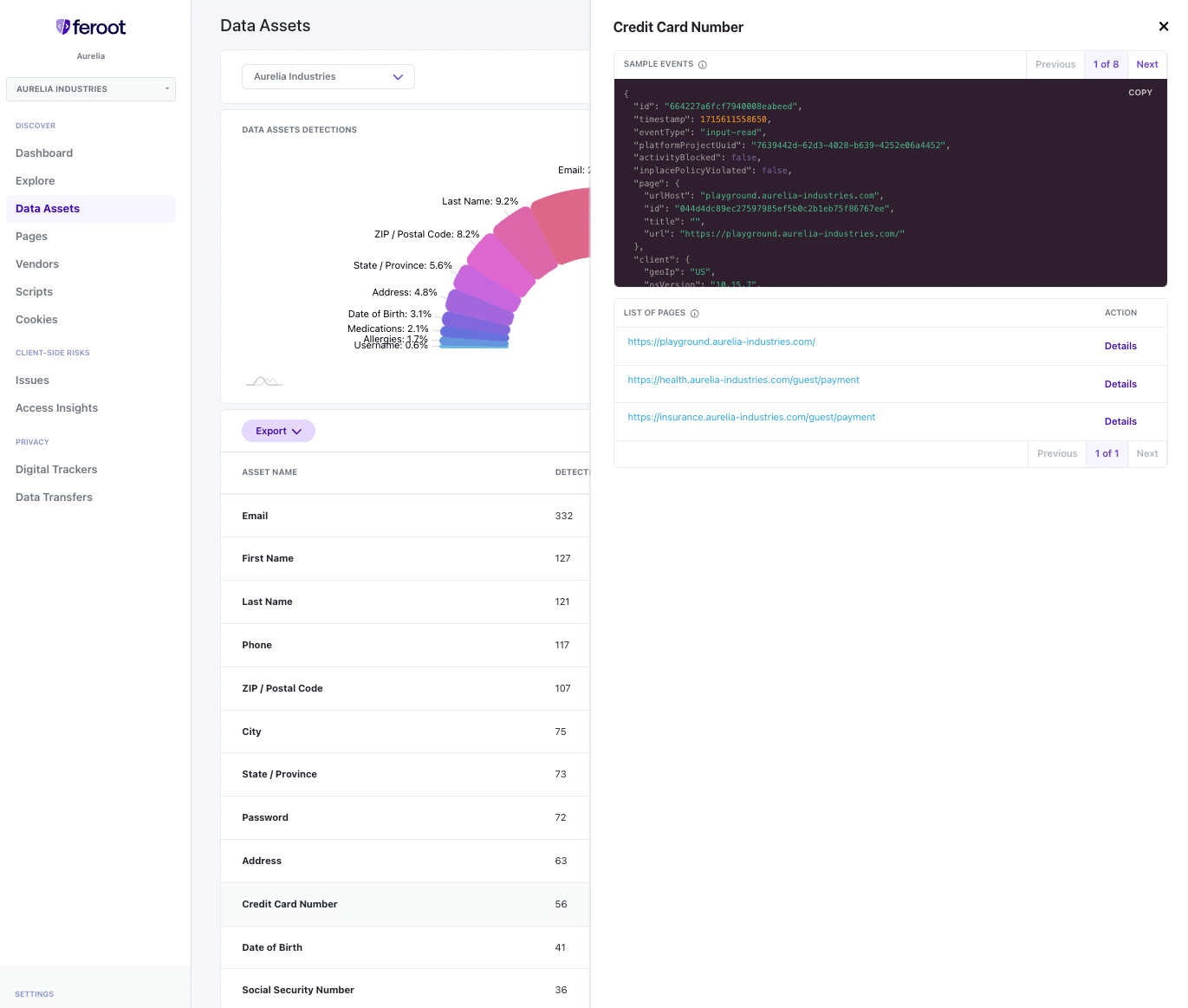Select the Credit Card Number row
The height and width of the screenshot is (1008, 1188).
(406, 904)
